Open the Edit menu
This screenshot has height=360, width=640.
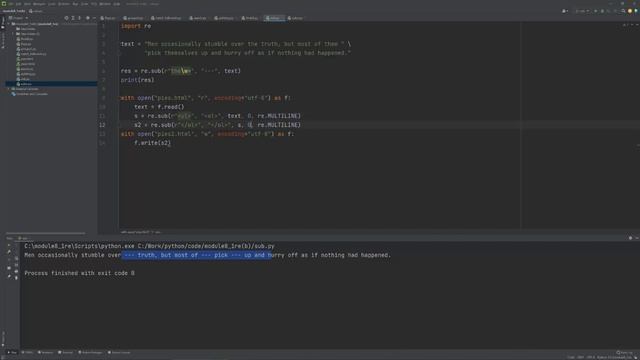[x=18, y=4]
